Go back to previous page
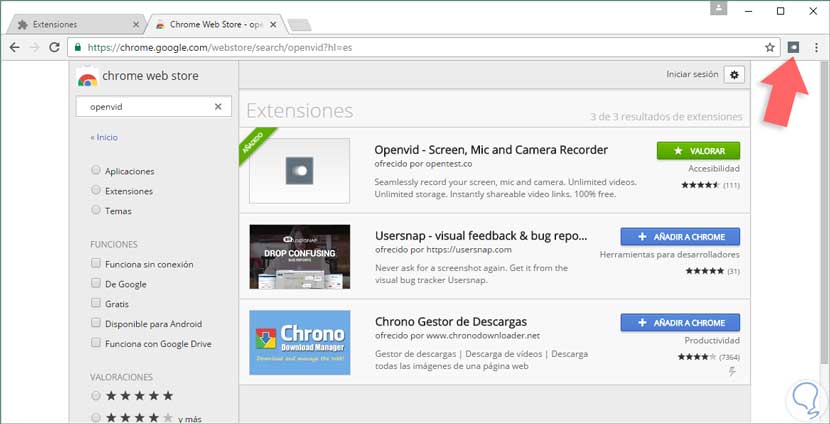The width and height of the screenshot is (830, 424). 15,48
